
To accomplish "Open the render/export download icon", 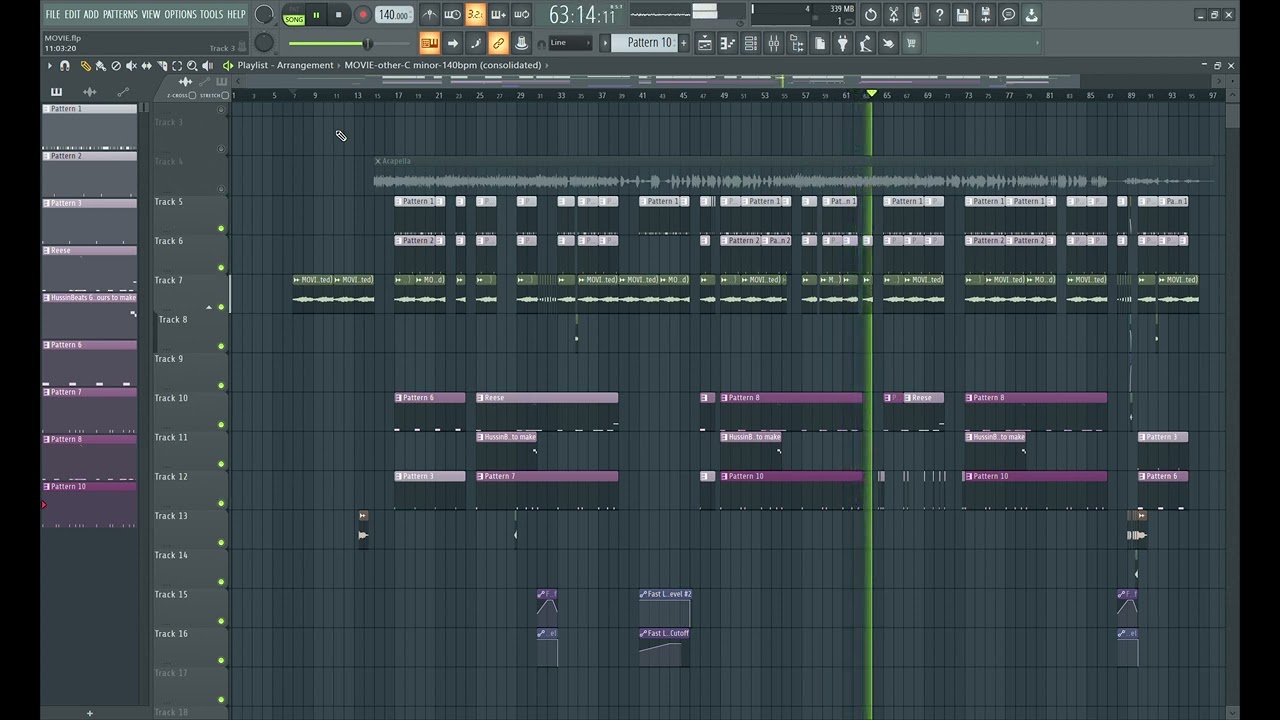I will pos(1031,15).
